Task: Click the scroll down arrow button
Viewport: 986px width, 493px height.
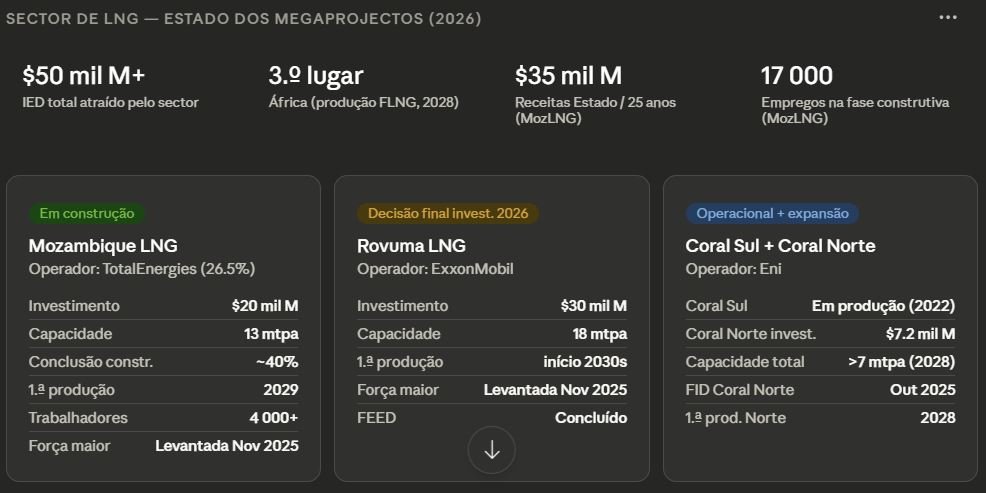Action: click(x=491, y=450)
